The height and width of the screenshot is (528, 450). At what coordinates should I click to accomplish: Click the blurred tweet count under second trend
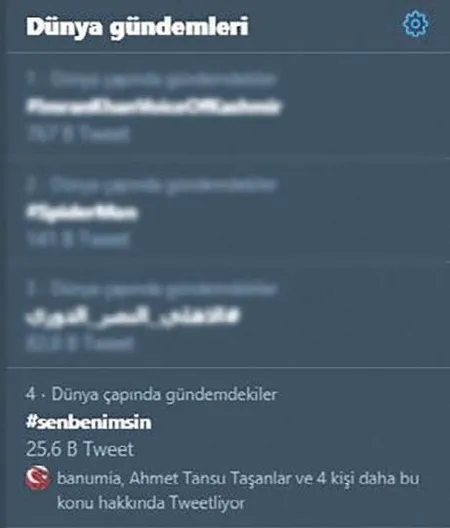78,239
